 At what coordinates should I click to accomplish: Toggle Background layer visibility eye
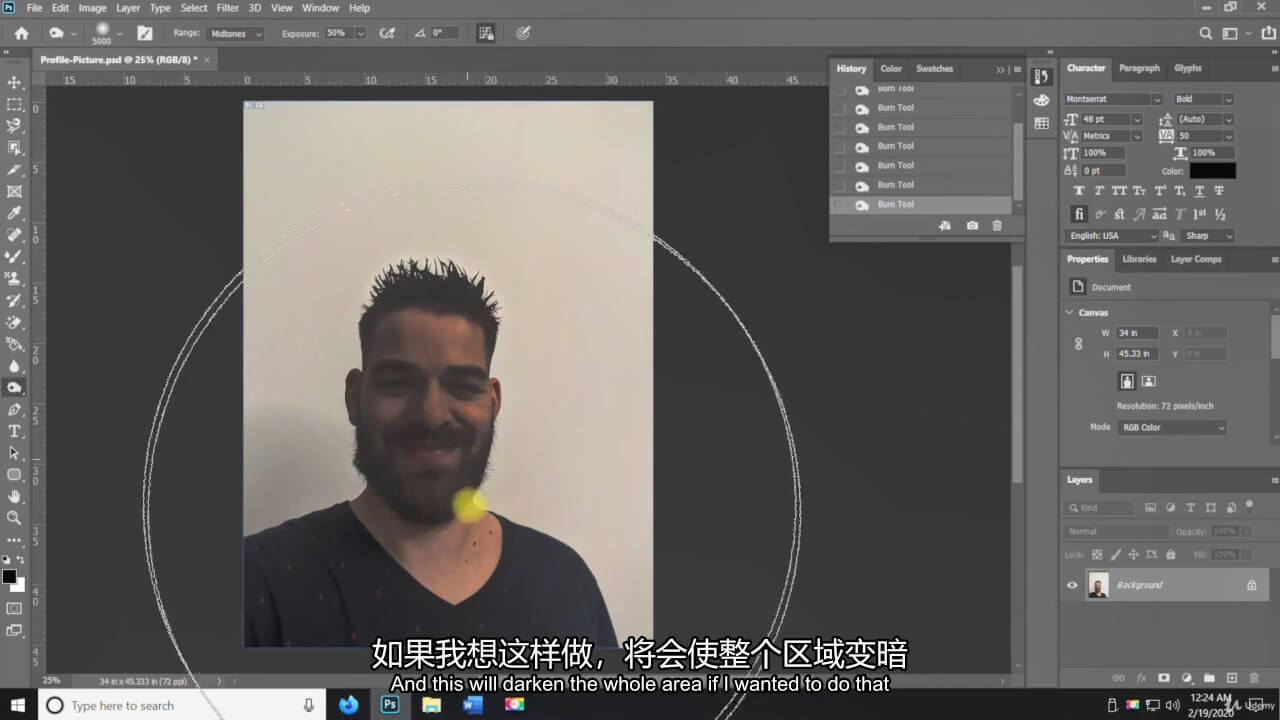[x=1072, y=585]
